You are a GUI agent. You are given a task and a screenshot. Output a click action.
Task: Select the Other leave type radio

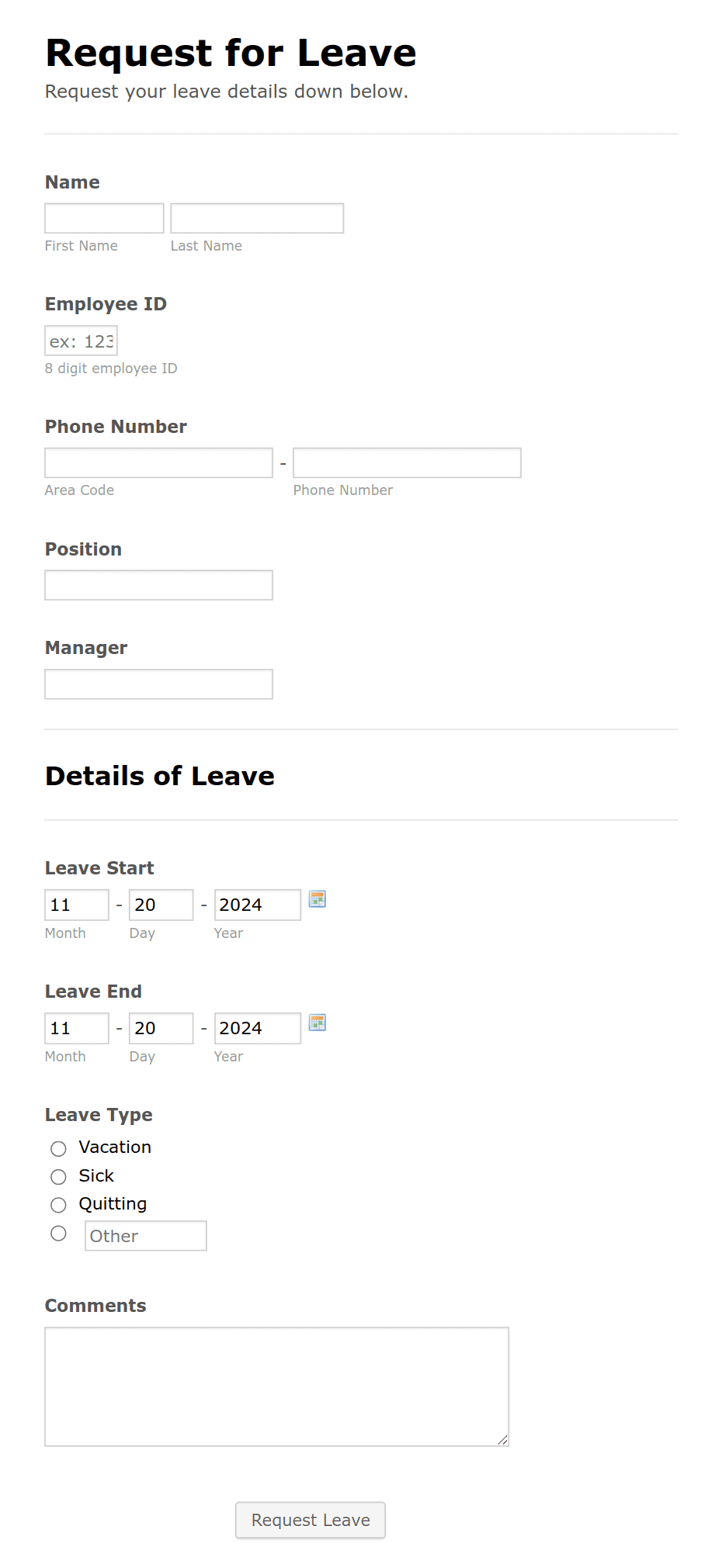point(58,1234)
